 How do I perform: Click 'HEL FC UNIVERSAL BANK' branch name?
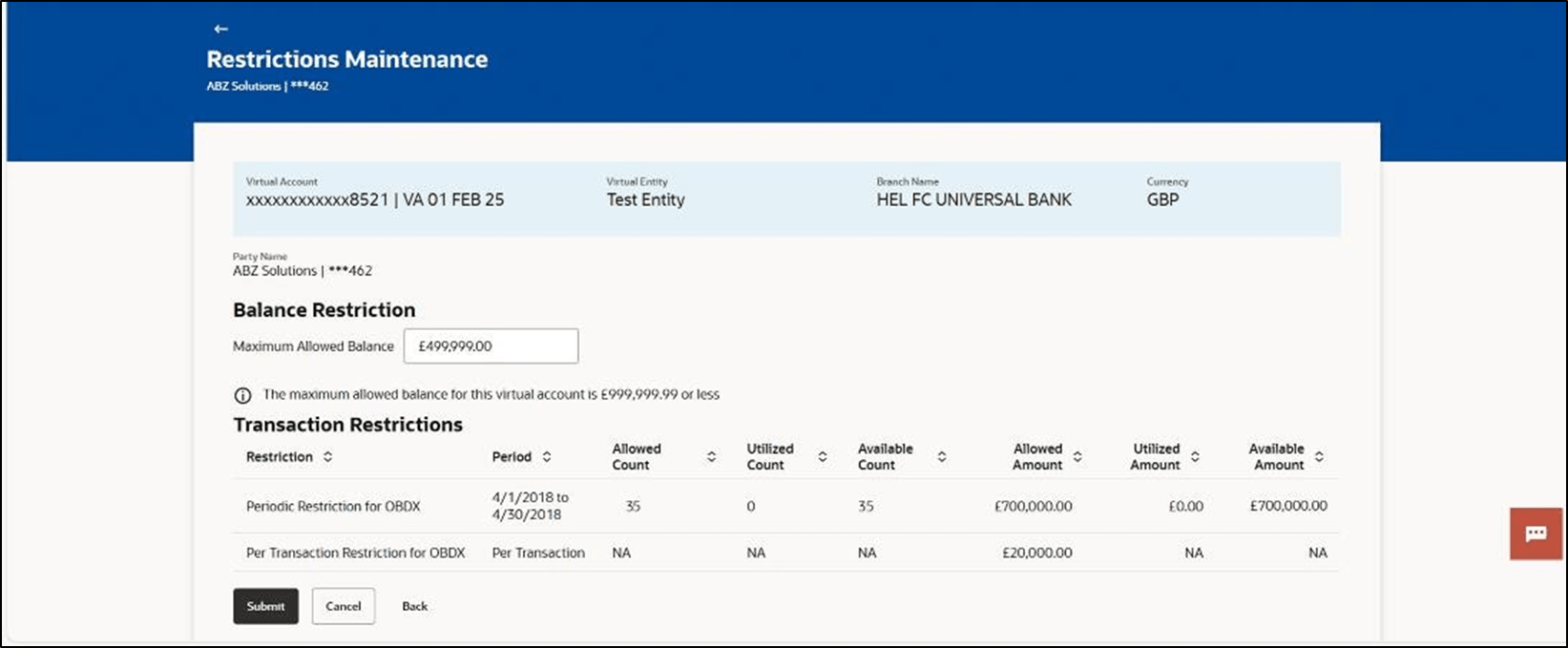[x=974, y=200]
